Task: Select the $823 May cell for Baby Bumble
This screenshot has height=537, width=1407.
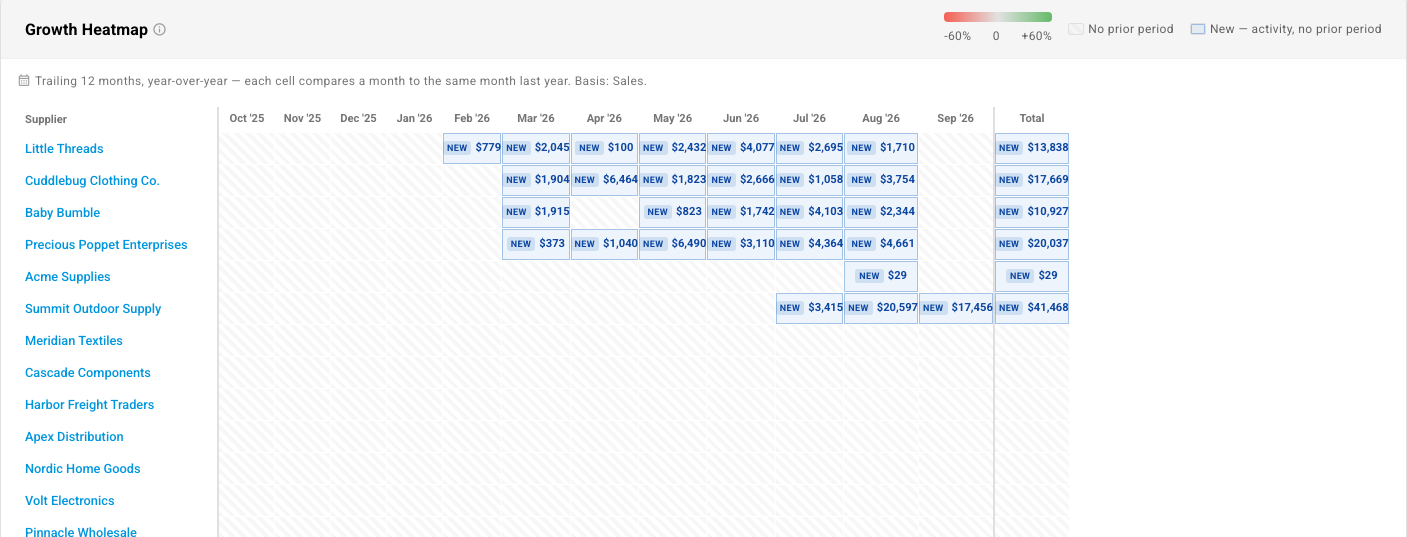Action: click(x=672, y=212)
